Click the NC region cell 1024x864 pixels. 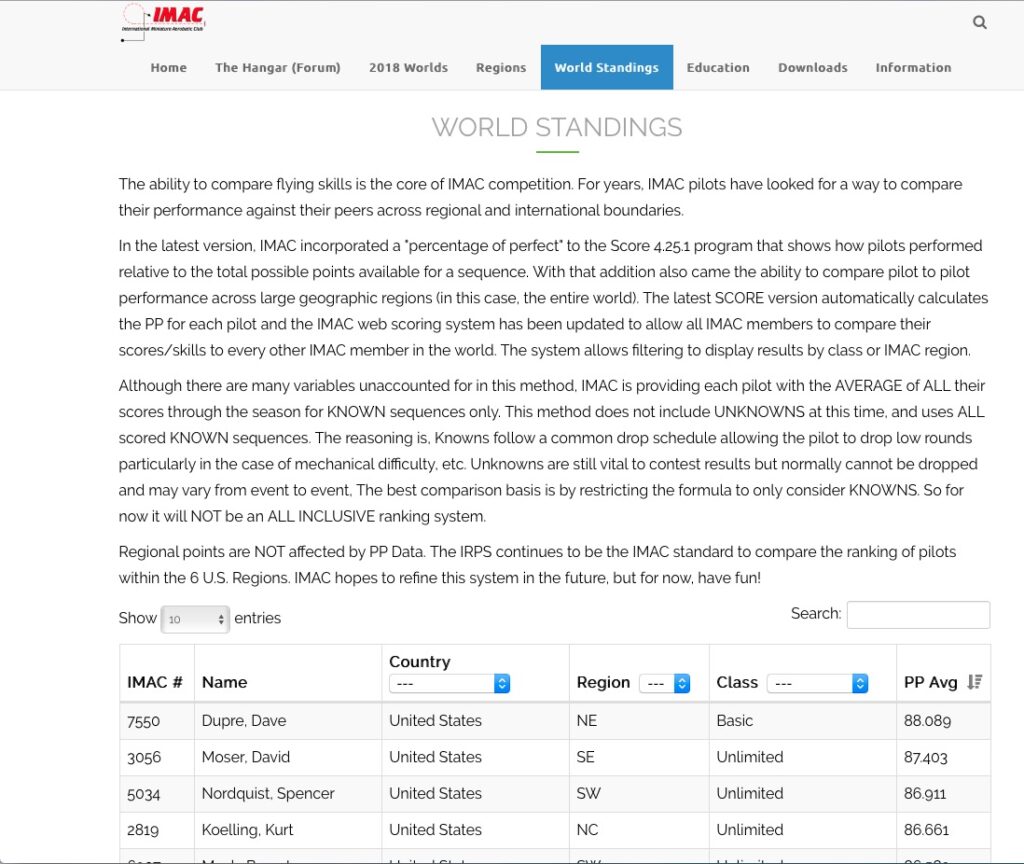pos(587,829)
